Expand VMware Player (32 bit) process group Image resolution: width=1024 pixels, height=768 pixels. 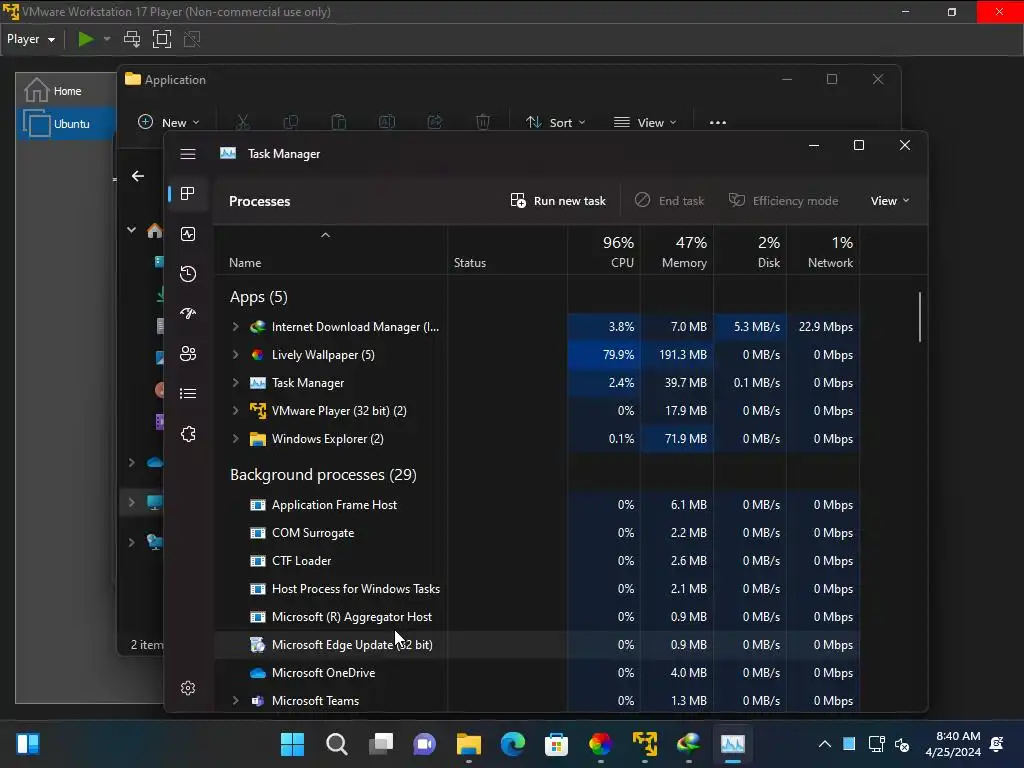point(236,411)
